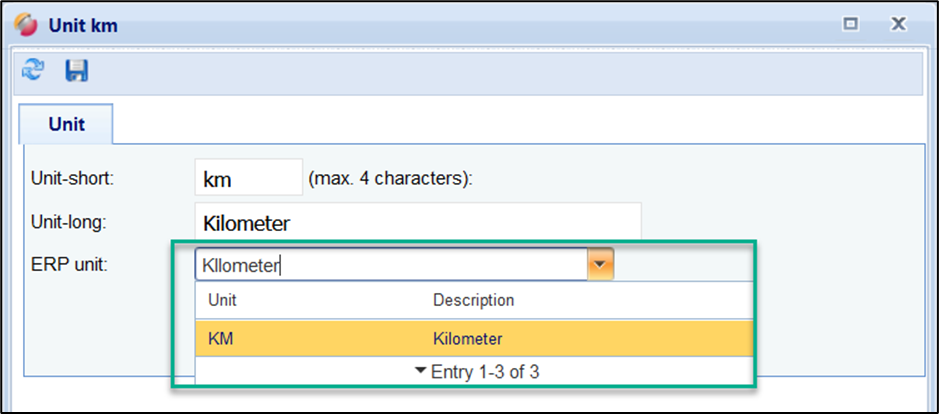Click the 'Unit-long:' label

click(x=70, y=222)
